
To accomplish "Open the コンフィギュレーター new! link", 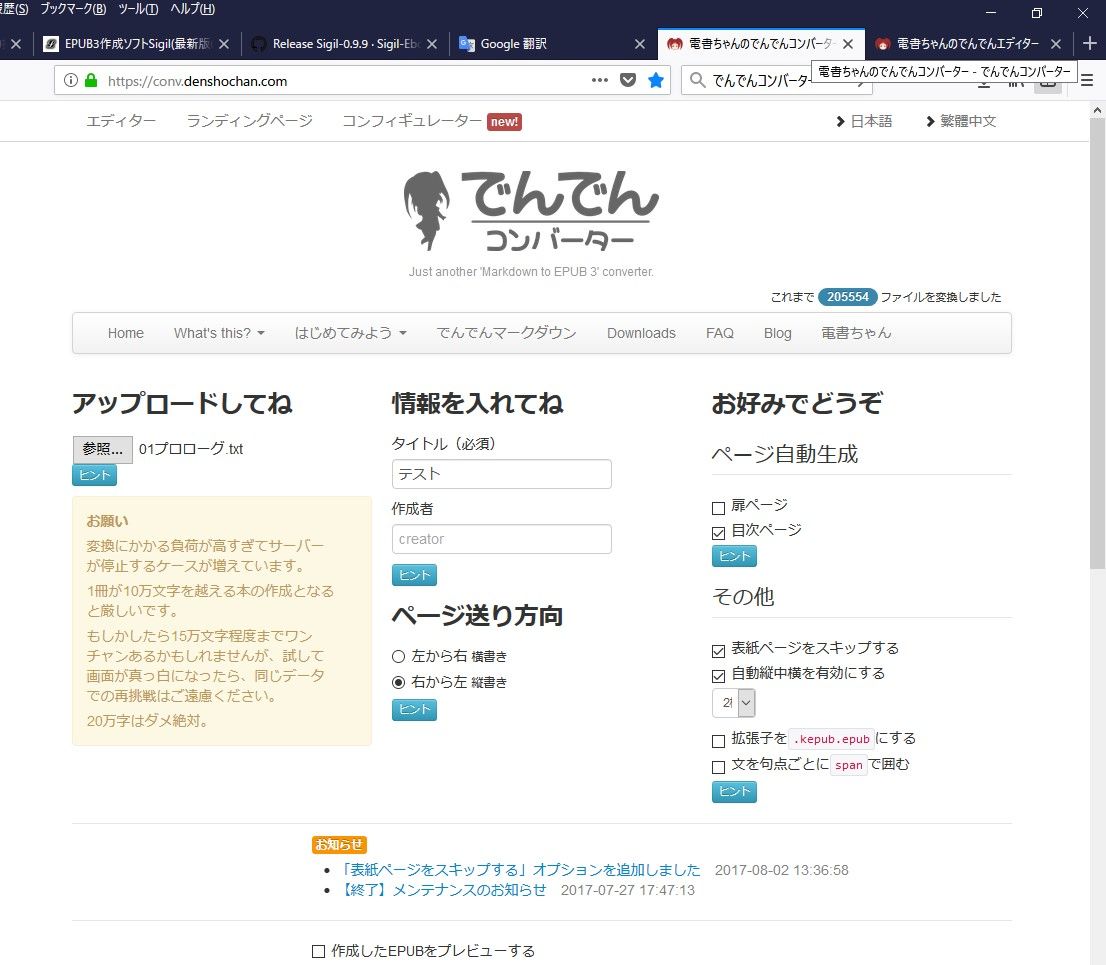I will (x=432, y=121).
